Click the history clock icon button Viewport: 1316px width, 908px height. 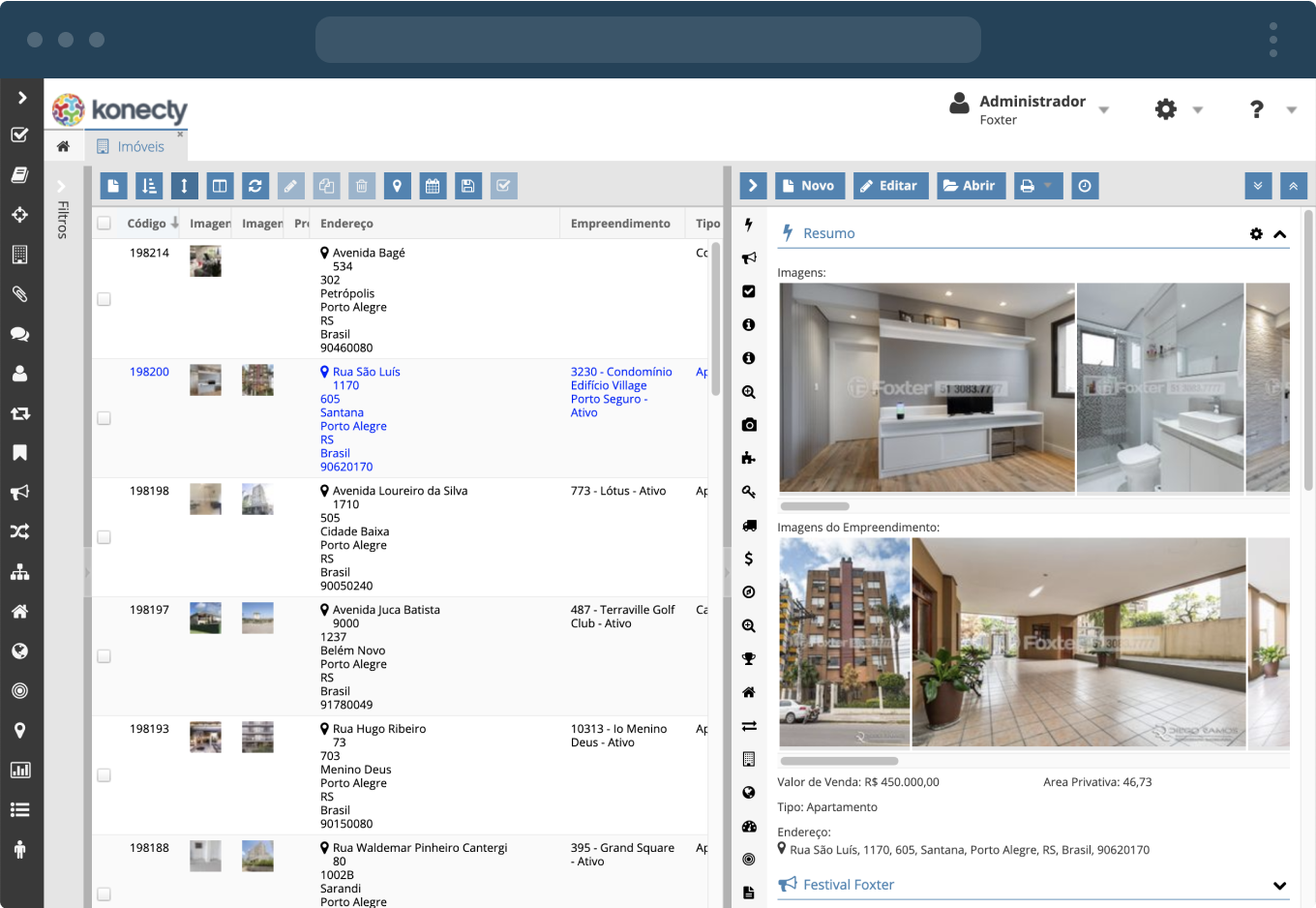click(1085, 186)
